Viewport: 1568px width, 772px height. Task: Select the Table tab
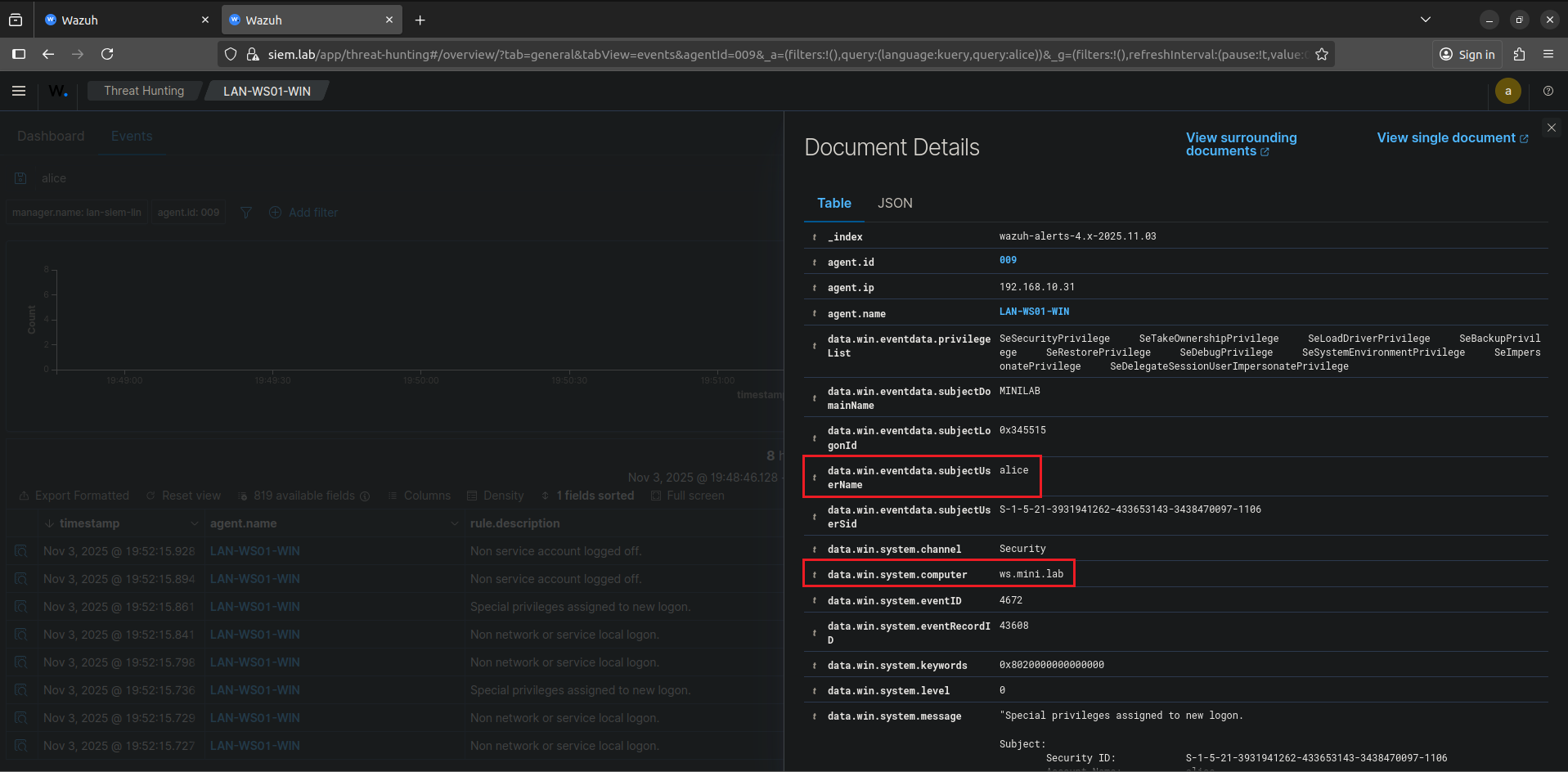tap(834, 203)
